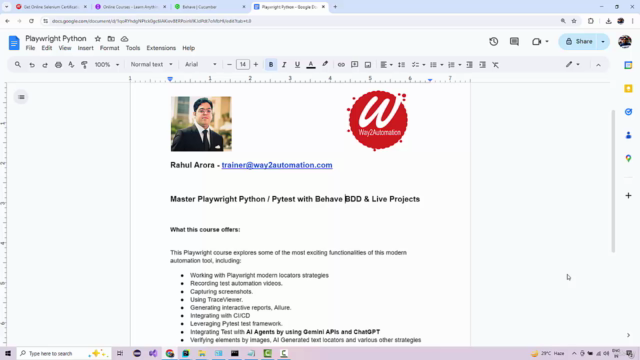Open zoom level 100% dropdown
The width and height of the screenshot is (640, 360).
coord(107,64)
